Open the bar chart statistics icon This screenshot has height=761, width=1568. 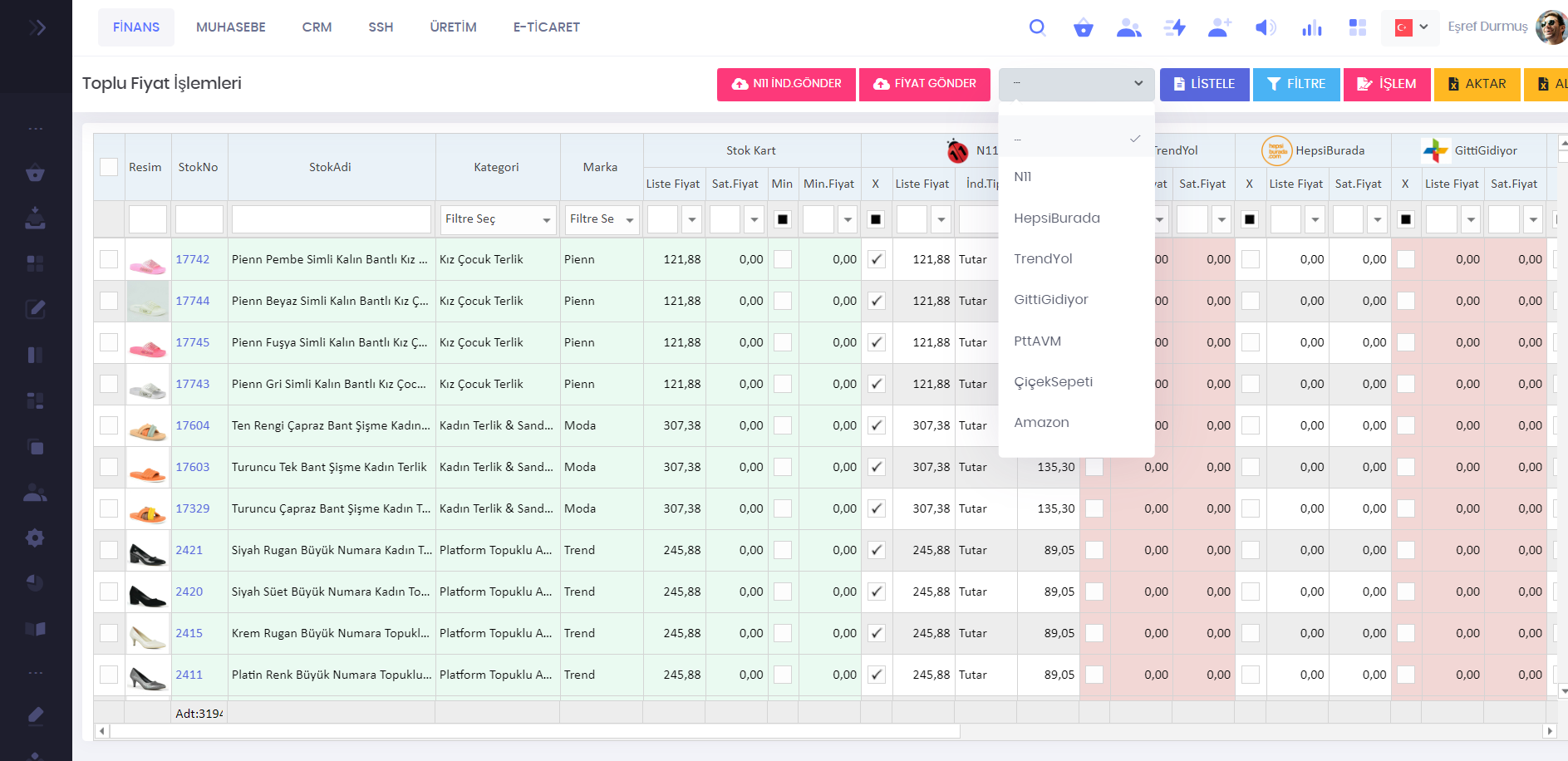click(x=1311, y=28)
